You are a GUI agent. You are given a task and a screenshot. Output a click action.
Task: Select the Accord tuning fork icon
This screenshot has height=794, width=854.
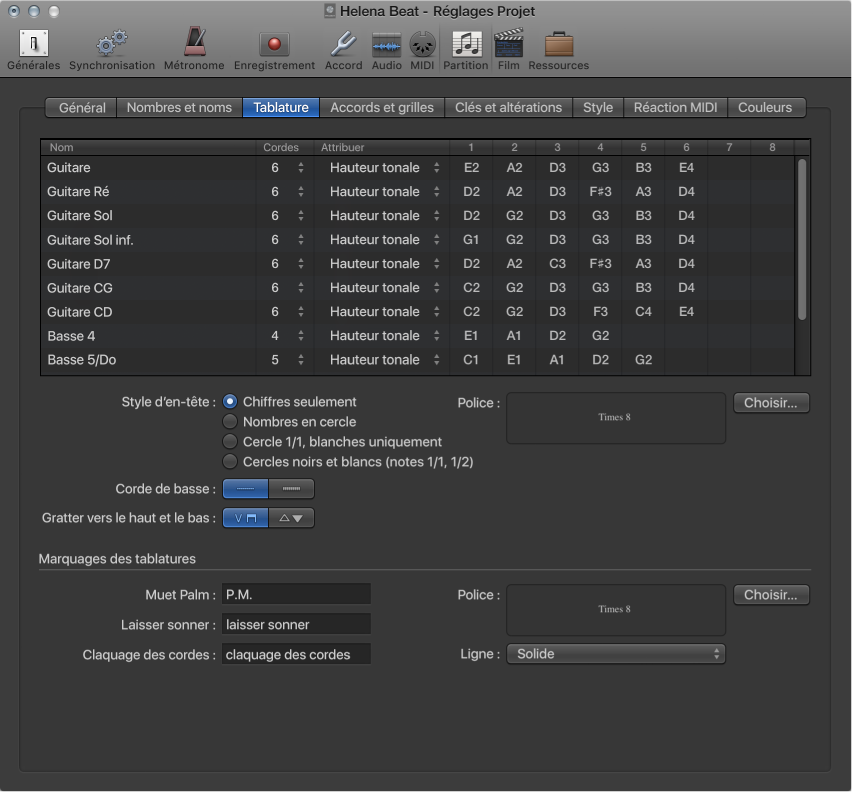(x=343, y=50)
